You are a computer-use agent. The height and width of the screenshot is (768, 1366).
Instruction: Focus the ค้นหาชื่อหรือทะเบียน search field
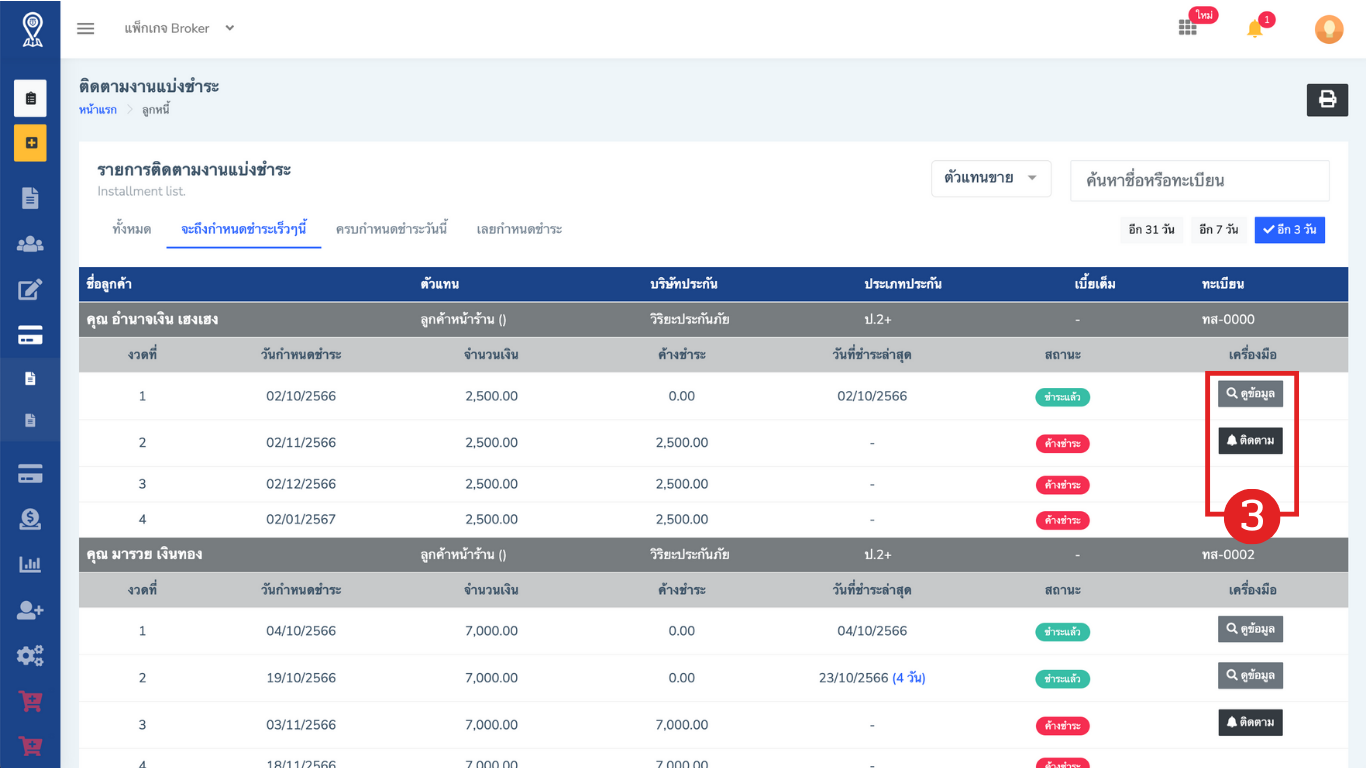(1200, 181)
